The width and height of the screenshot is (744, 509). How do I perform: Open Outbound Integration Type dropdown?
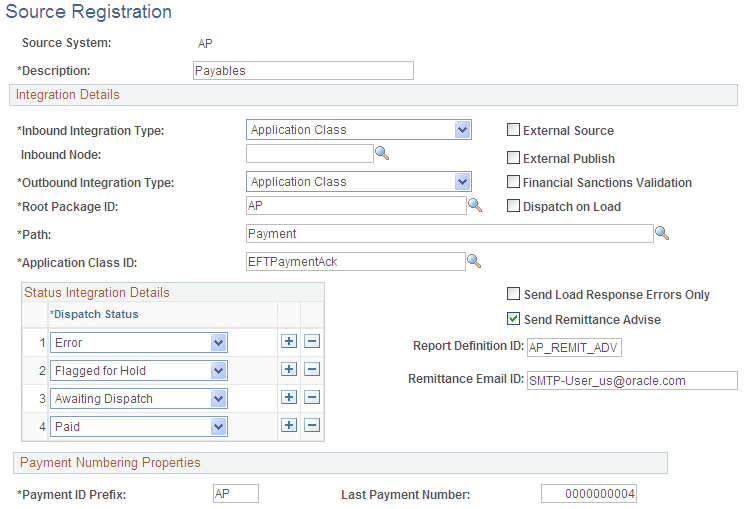(359, 182)
